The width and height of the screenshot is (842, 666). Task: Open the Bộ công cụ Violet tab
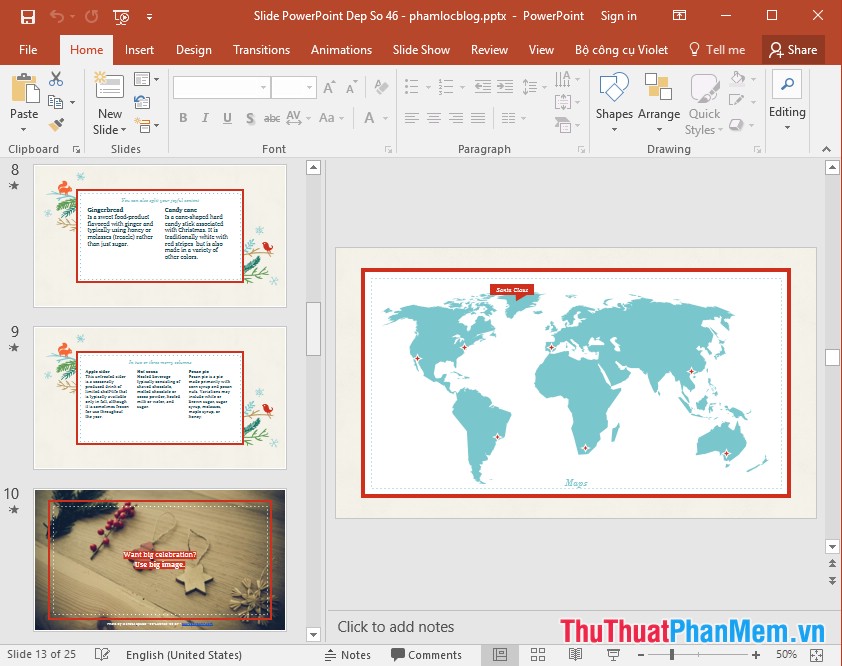622,50
